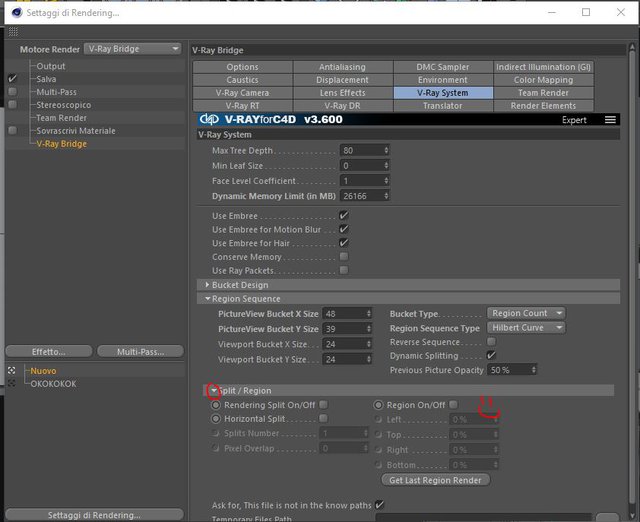Select Output in settings tree
The height and width of the screenshot is (522, 640).
tap(51, 66)
